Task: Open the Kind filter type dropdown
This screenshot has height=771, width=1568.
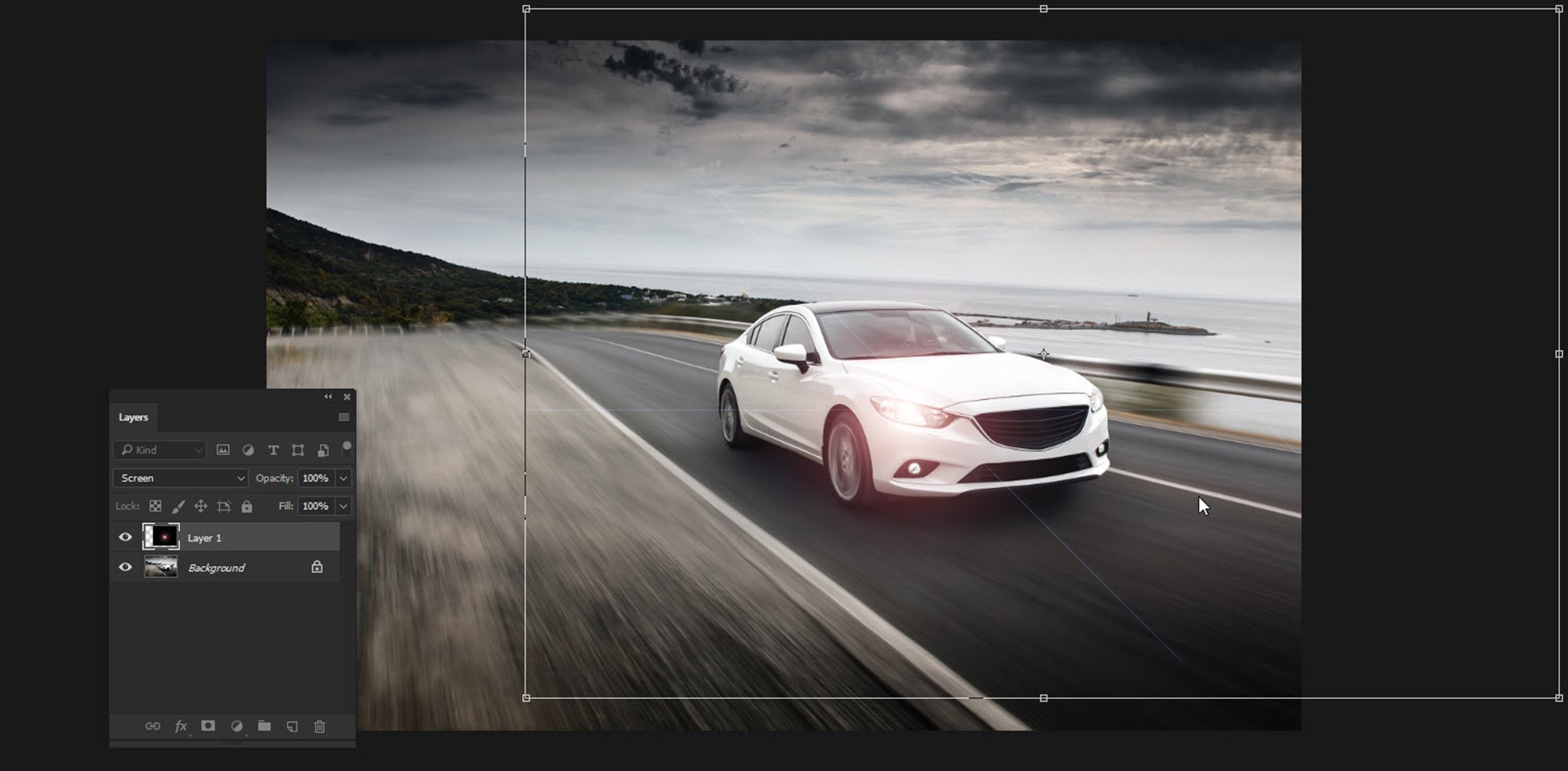Action: [x=160, y=450]
